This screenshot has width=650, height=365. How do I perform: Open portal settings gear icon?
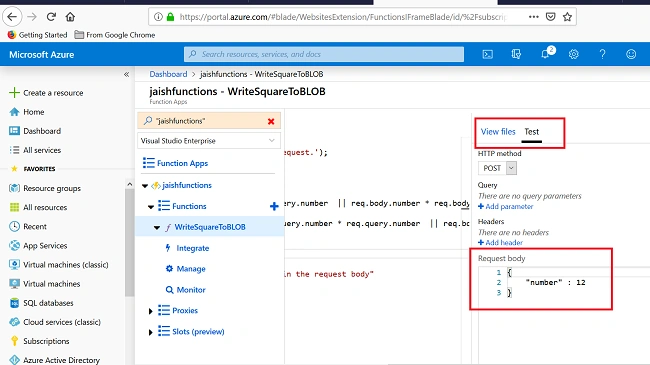(x=574, y=54)
